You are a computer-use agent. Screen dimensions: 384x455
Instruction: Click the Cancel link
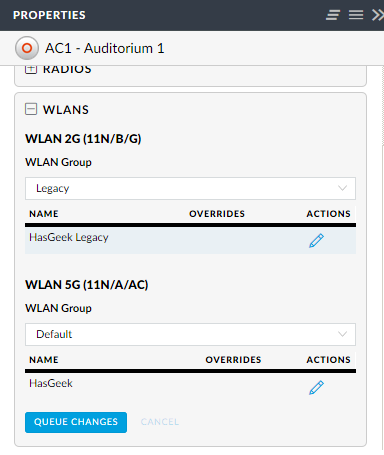(160, 422)
